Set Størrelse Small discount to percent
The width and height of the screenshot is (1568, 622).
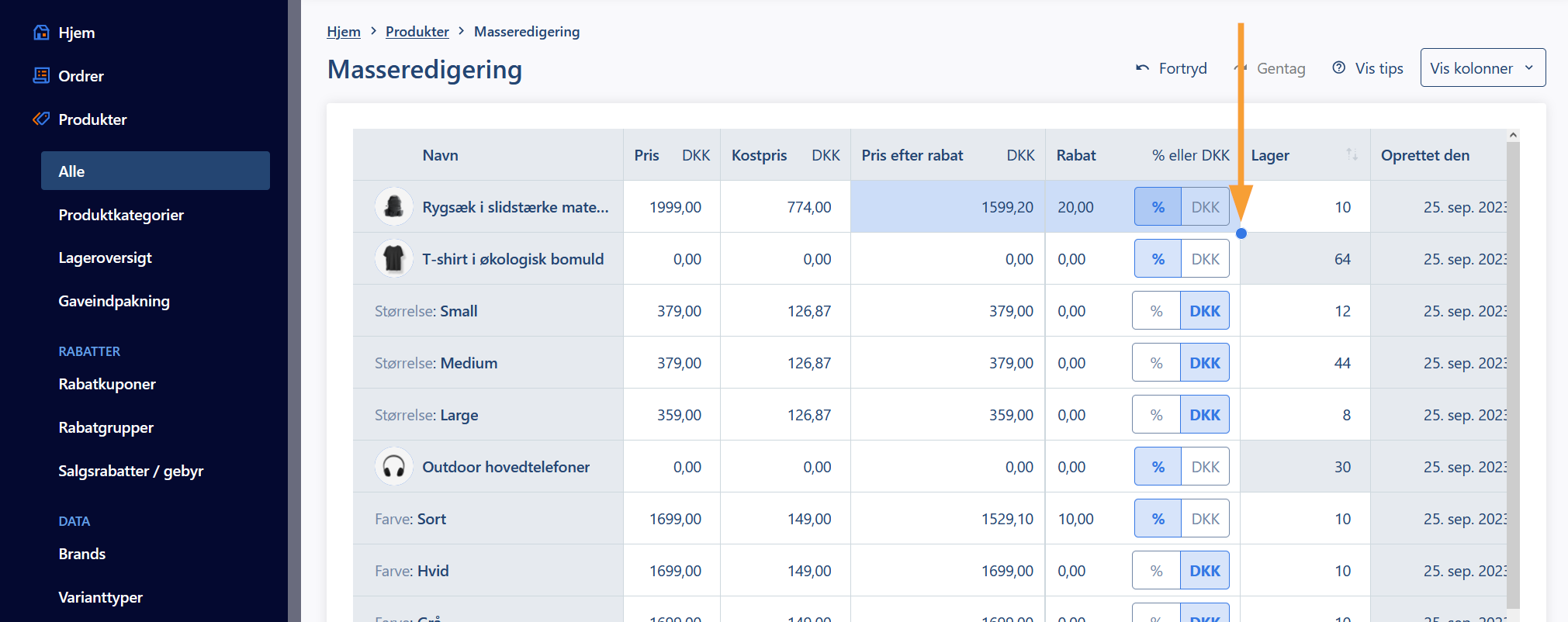point(1156,311)
